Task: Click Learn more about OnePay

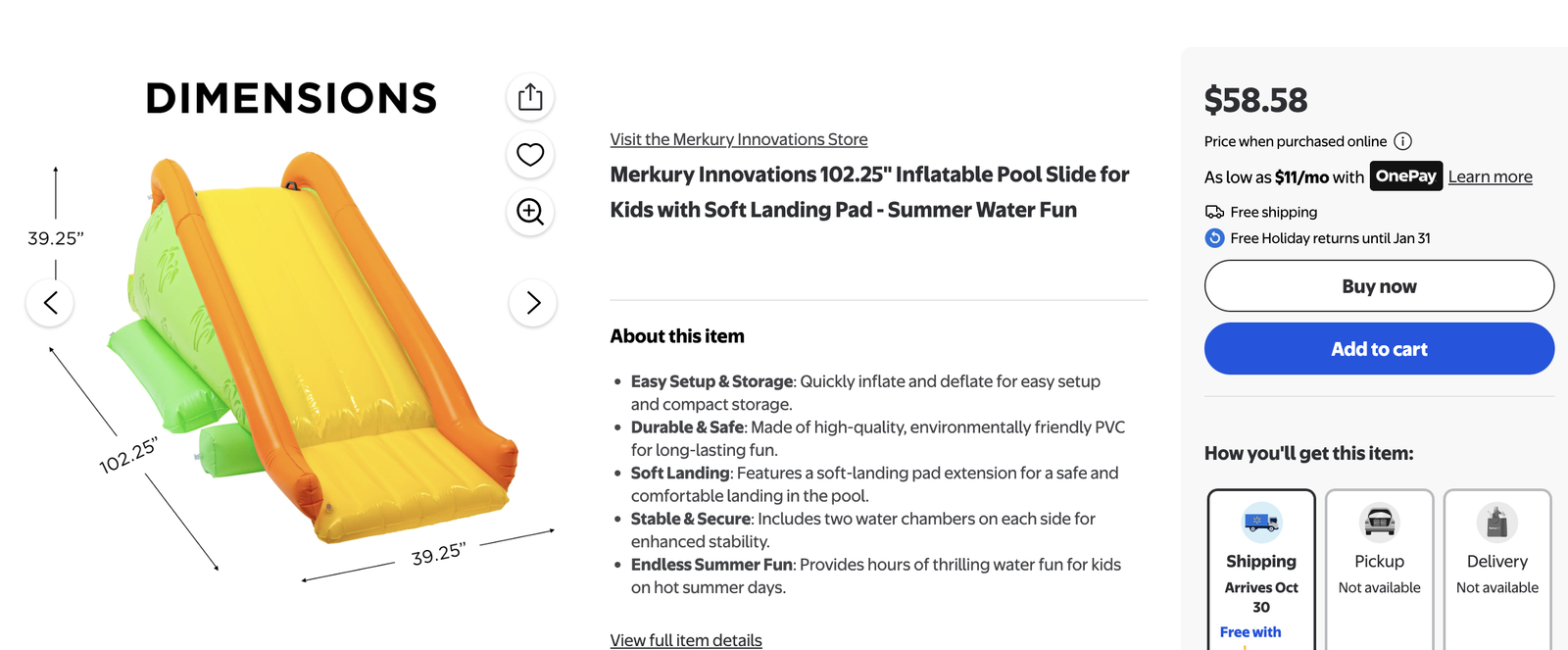Action: pos(1490,176)
